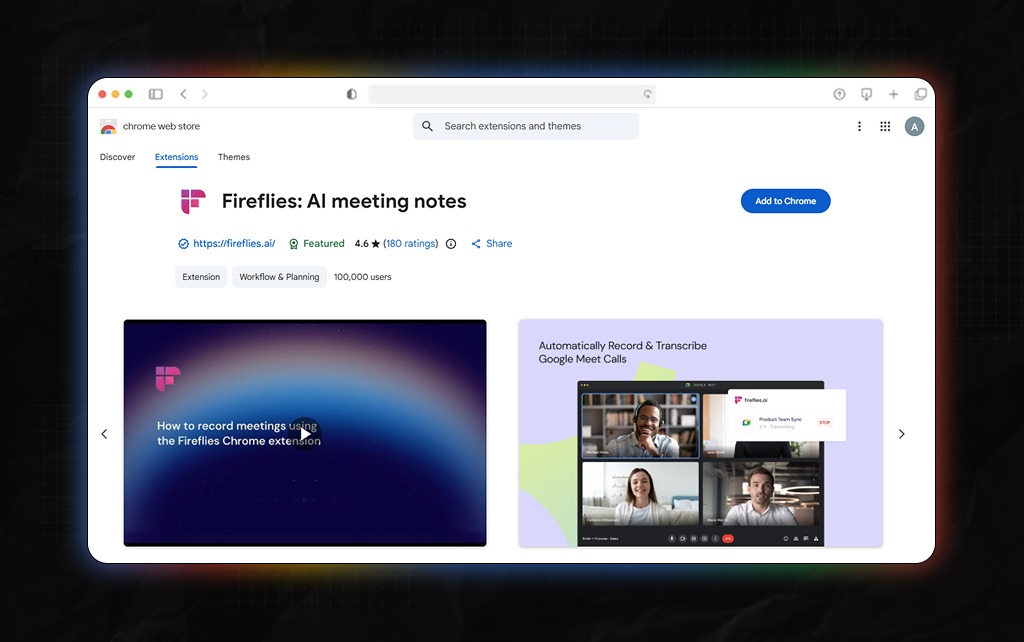
Task: Go back with the browser back arrow
Action: 184,94
